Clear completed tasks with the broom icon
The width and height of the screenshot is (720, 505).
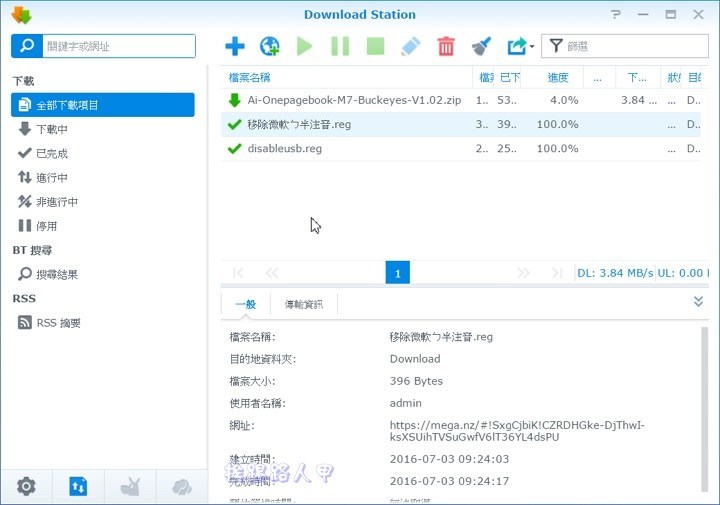click(481, 46)
